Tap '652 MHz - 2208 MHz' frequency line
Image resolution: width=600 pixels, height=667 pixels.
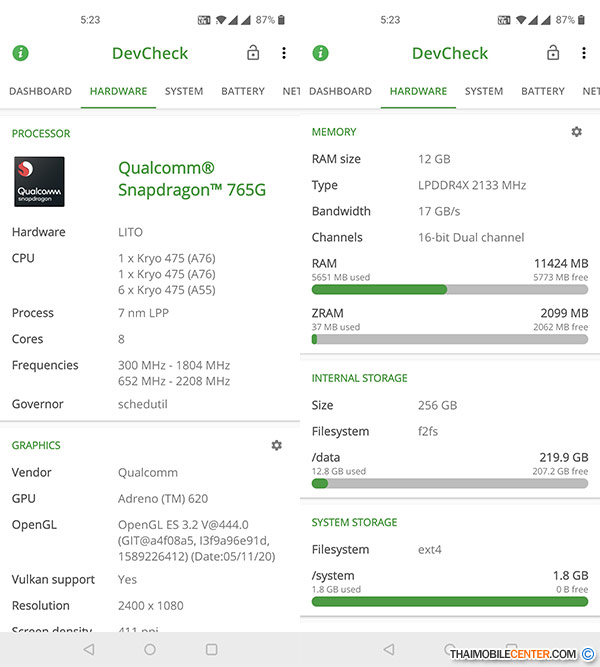(x=174, y=381)
